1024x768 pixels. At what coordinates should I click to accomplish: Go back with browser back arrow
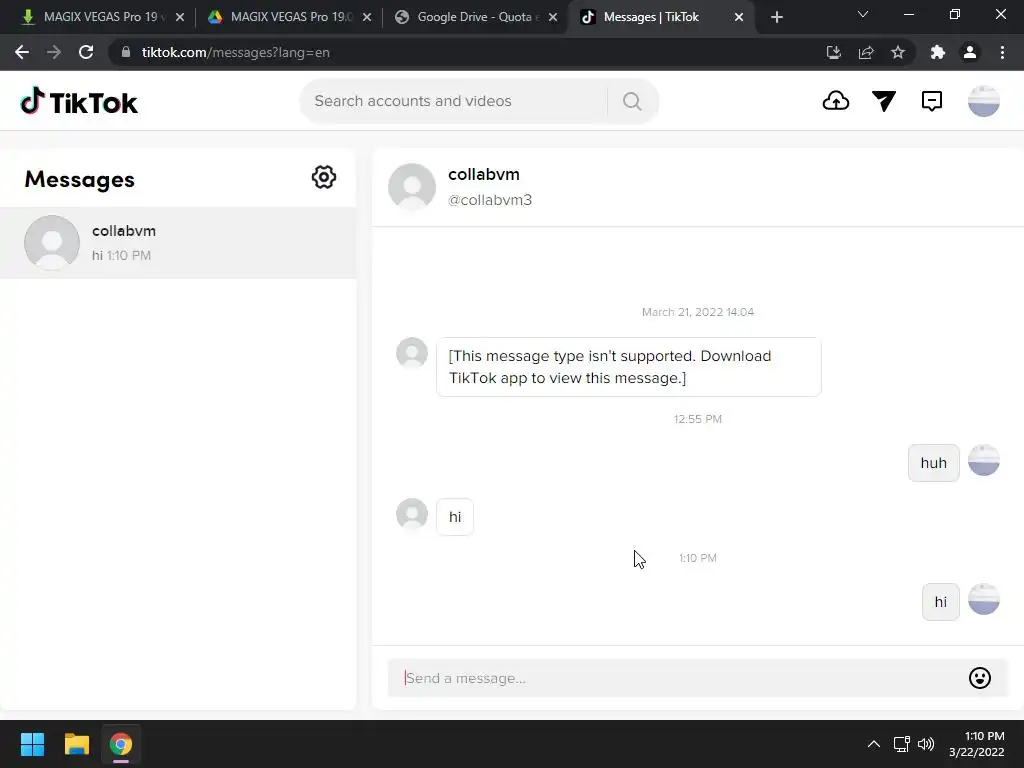tap(22, 52)
